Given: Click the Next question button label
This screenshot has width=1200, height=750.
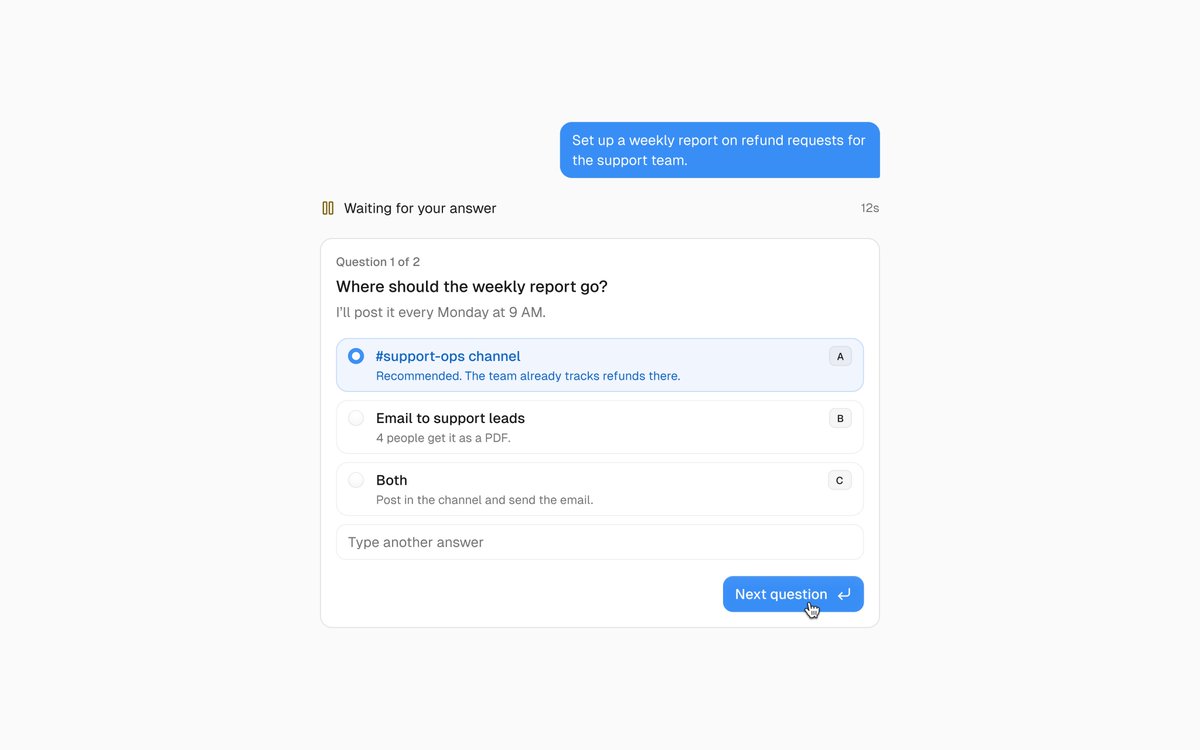Looking at the screenshot, I should 781,594.
